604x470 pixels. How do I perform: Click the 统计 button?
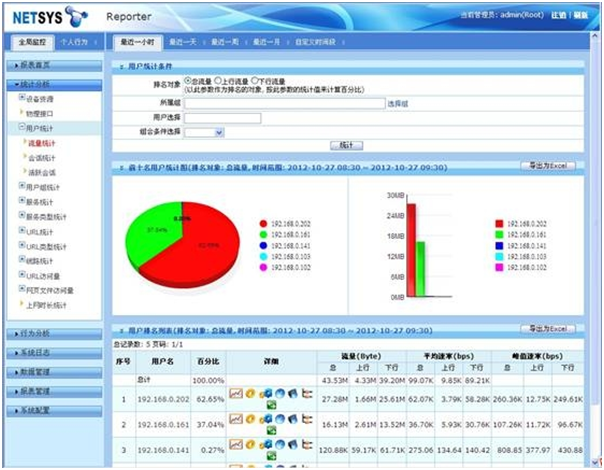coord(346,146)
